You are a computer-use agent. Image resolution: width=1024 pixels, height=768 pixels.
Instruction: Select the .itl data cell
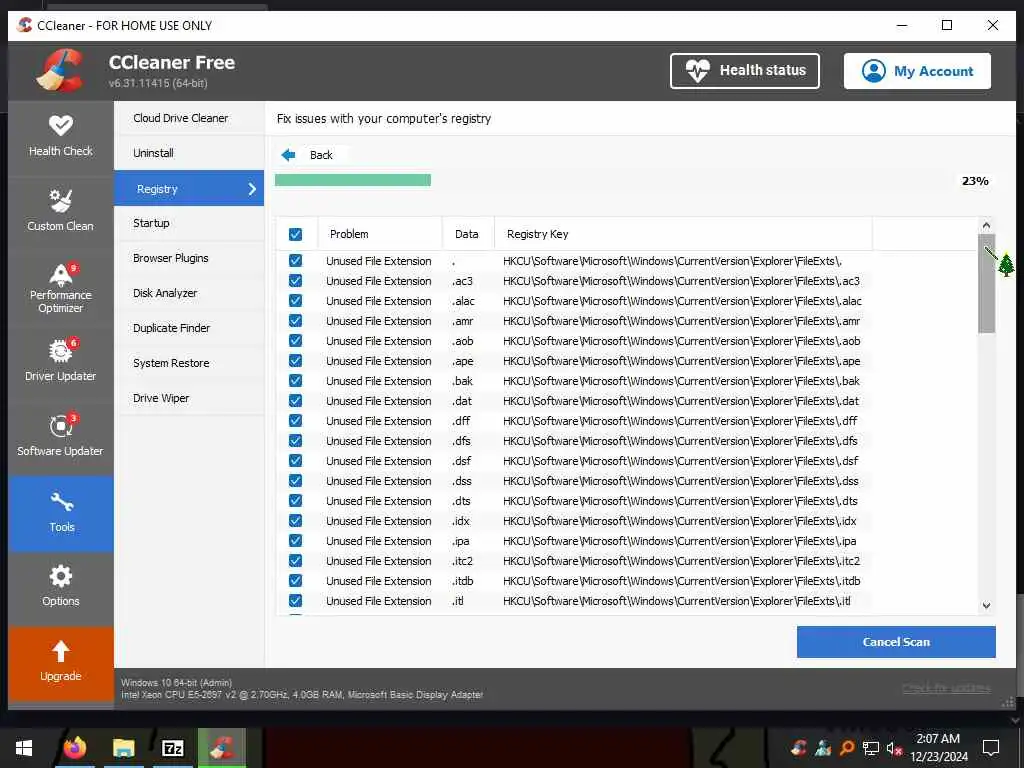click(458, 601)
